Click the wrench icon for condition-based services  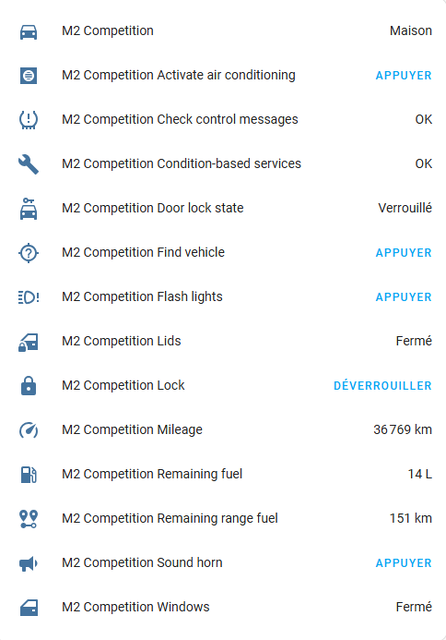(29, 164)
